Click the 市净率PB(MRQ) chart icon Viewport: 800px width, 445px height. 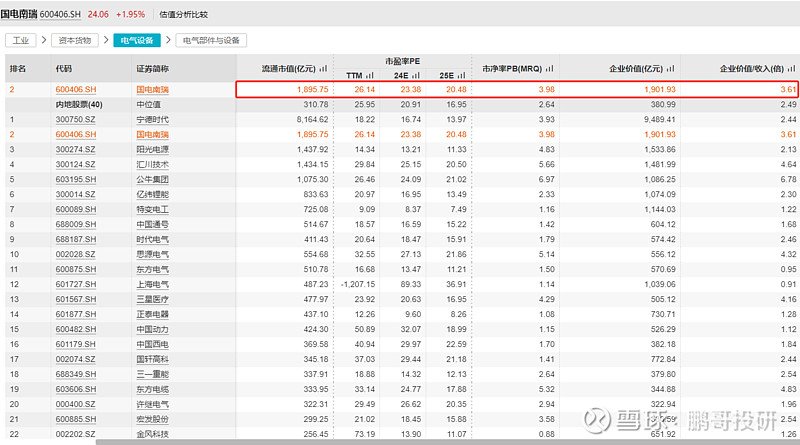549,68
